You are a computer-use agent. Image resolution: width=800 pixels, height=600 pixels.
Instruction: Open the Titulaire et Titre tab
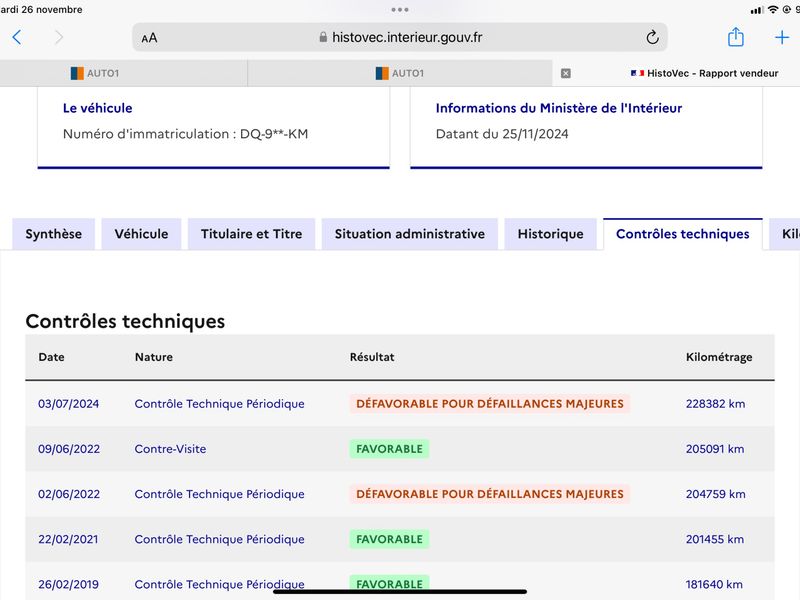pos(252,234)
